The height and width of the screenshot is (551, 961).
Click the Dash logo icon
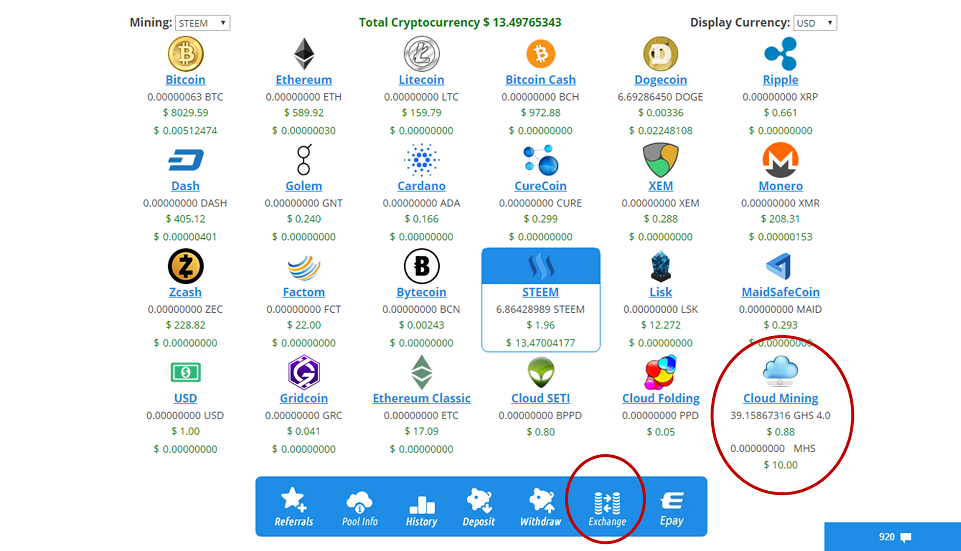[x=186, y=161]
